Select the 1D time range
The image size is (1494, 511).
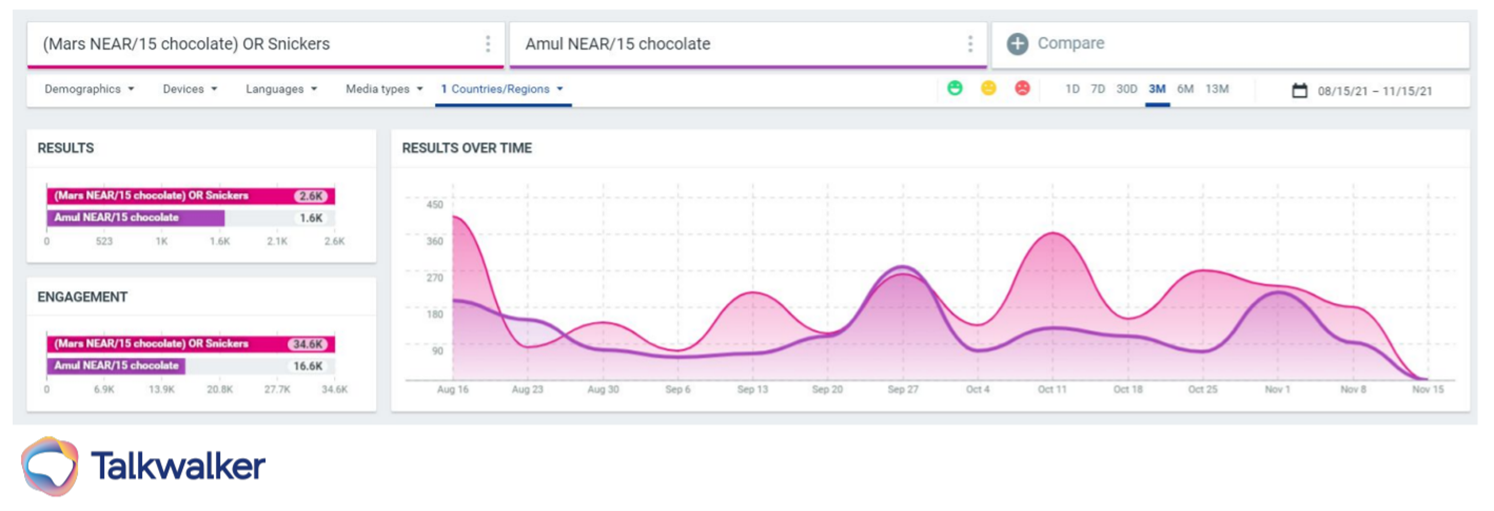click(1072, 89)
